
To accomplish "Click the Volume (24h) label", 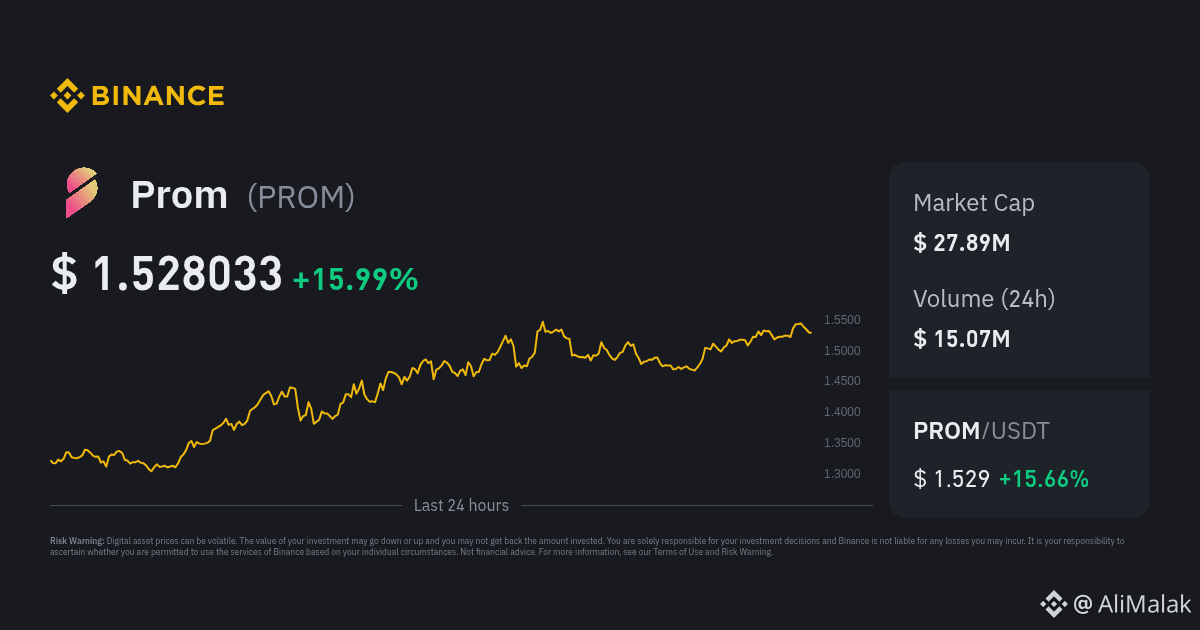I will 984,299.
